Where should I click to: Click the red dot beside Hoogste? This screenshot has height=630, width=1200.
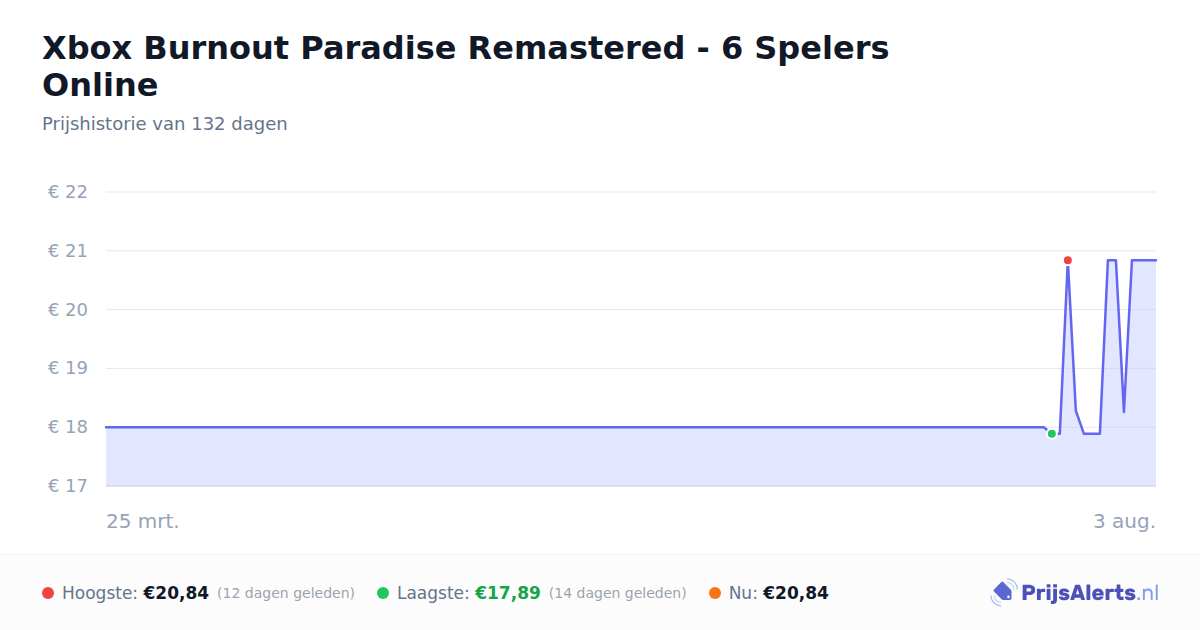pyautogui.click(x=48, y=593)
